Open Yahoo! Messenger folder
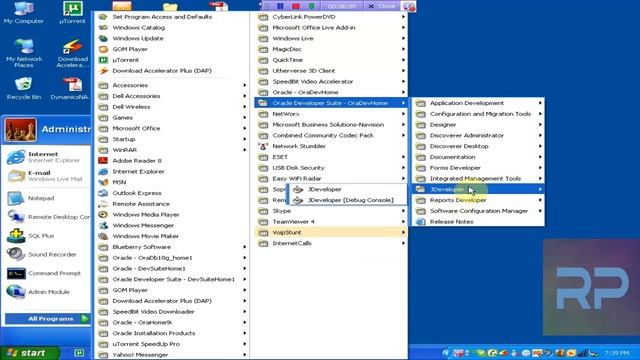The width and height of the screenshot is (640, 360). click(172, 355)
